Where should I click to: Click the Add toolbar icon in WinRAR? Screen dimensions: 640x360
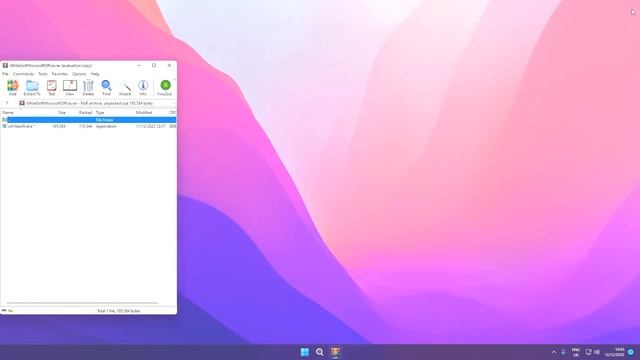12,87
